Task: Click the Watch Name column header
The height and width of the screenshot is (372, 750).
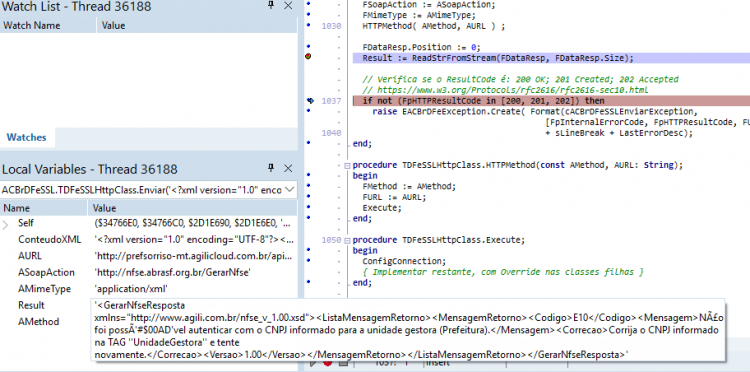Action: click(x=48, y=25)
